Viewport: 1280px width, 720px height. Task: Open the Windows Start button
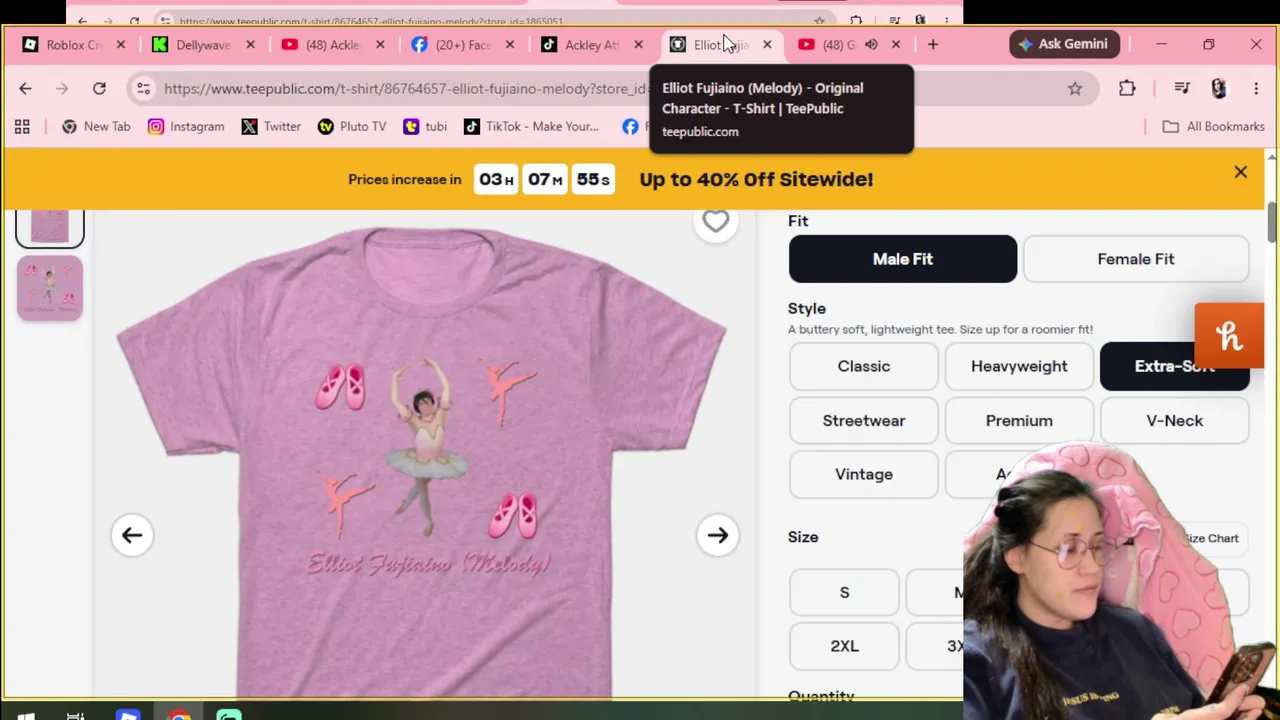coord(27,714)
